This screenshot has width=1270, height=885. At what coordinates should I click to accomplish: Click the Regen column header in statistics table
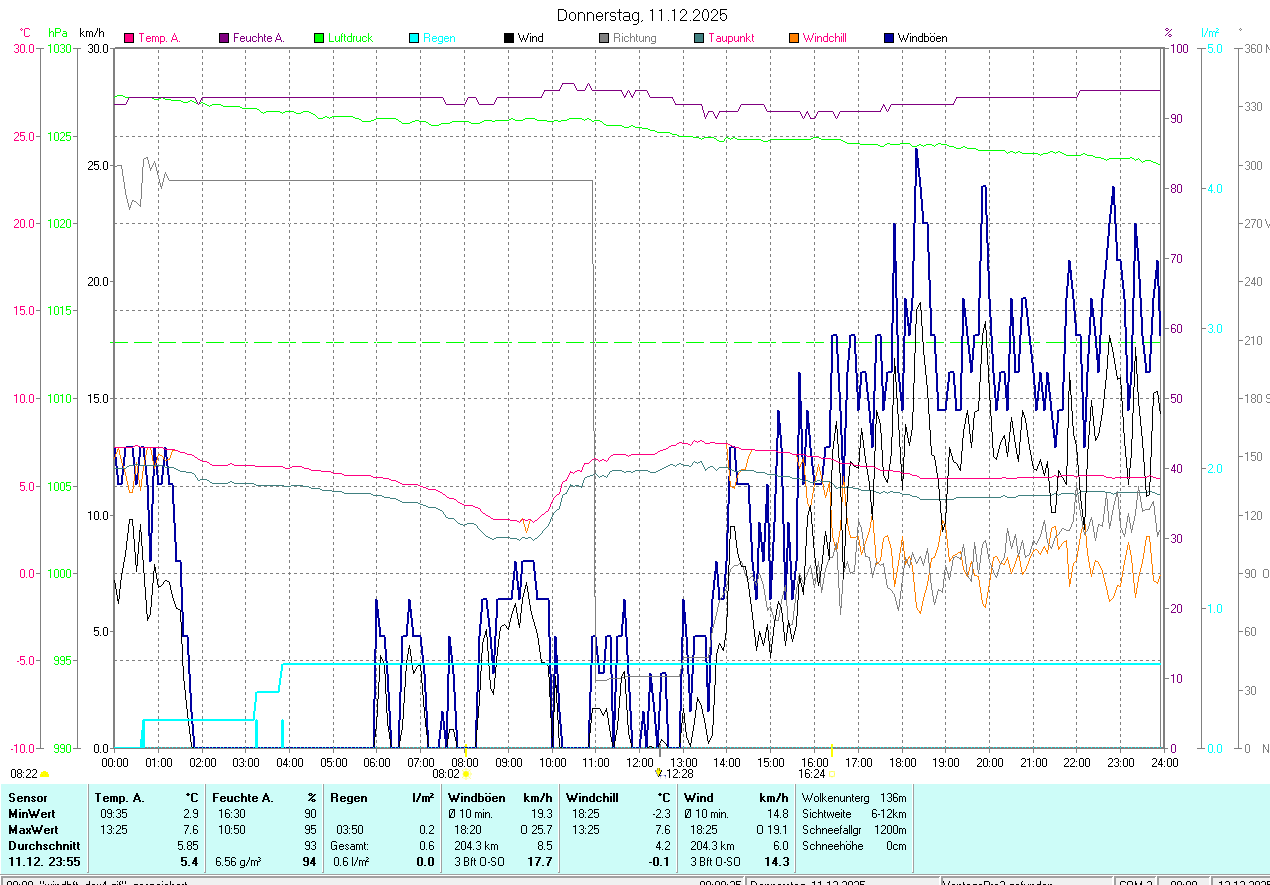[348, 798]
